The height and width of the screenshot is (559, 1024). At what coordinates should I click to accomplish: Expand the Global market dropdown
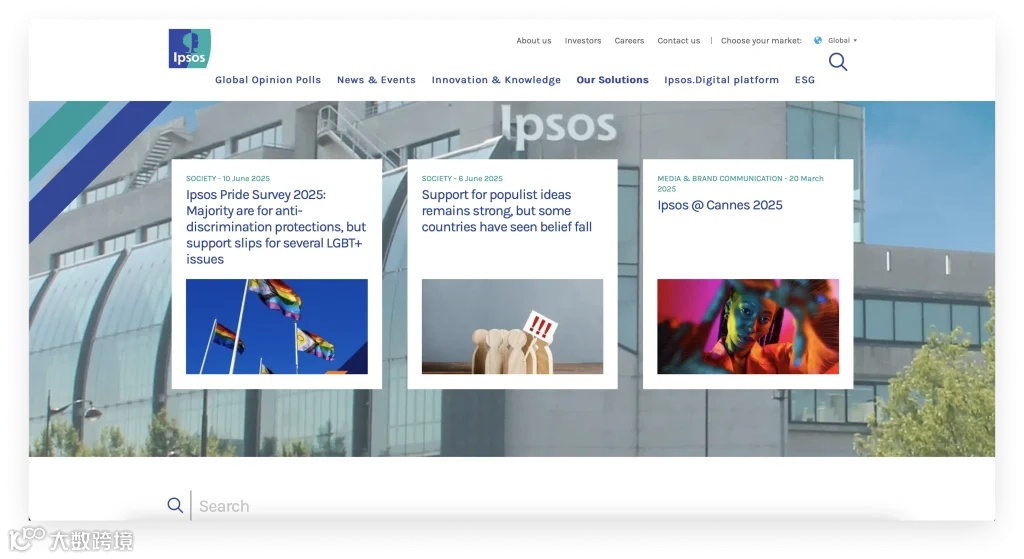click(842, 40)
